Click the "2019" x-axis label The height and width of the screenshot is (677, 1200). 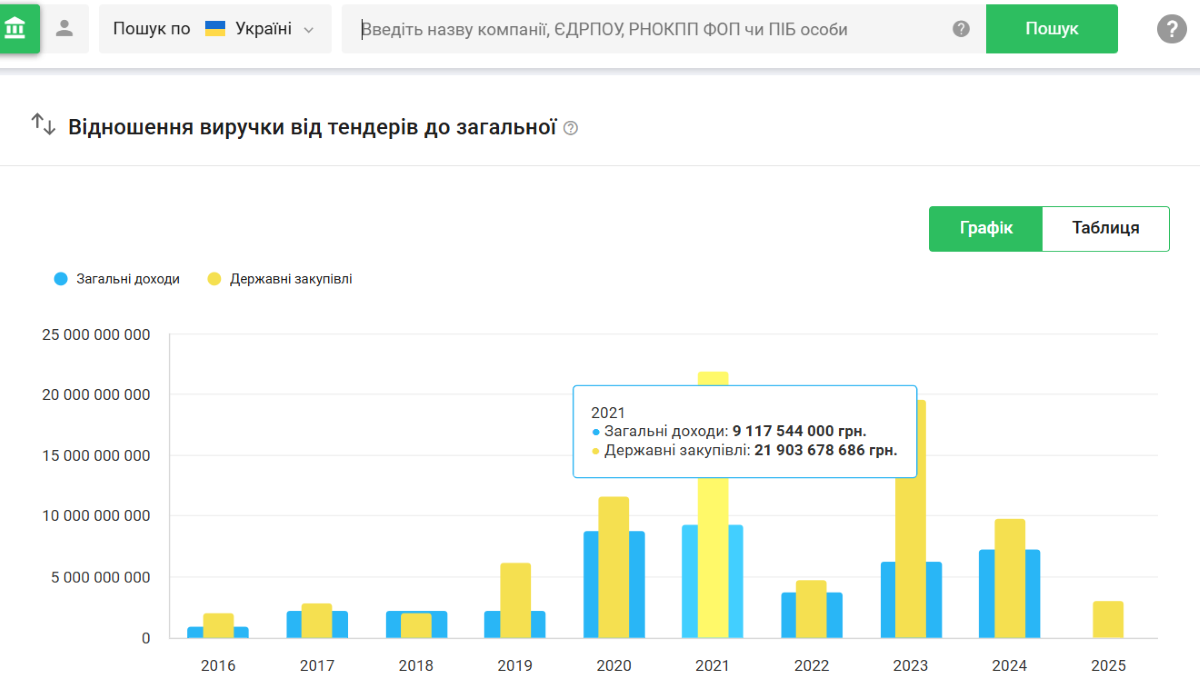click(515, 665)
